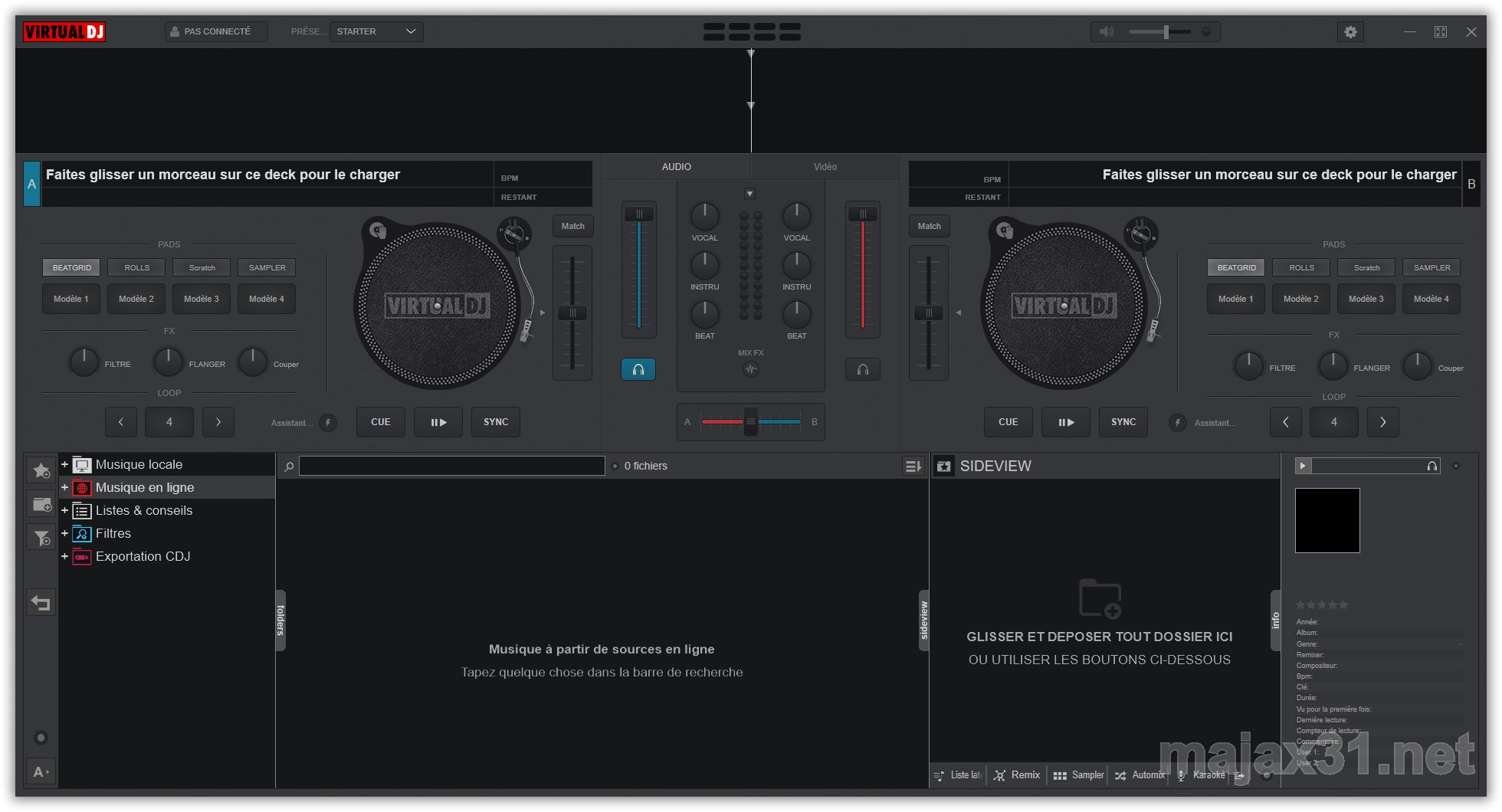The height and width of the screenshot is (812, 1502).
Task: Click the master volume speaker icon
Action: 1106,31
